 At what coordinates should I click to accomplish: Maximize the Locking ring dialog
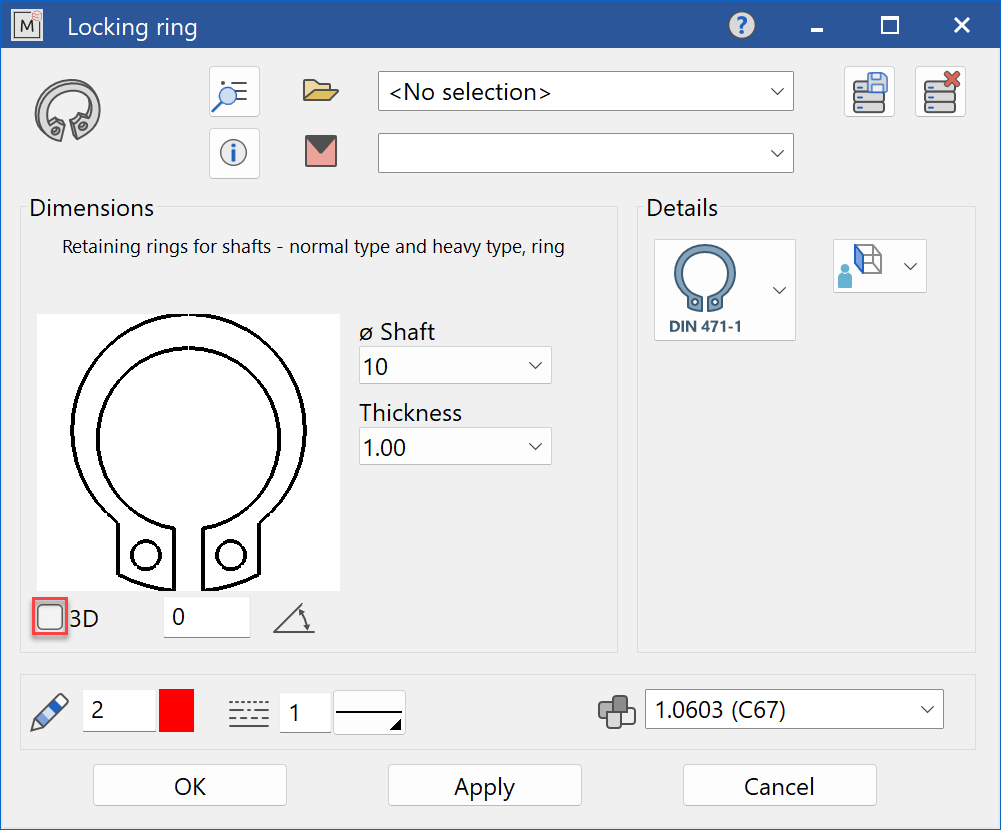coord(889,26)
